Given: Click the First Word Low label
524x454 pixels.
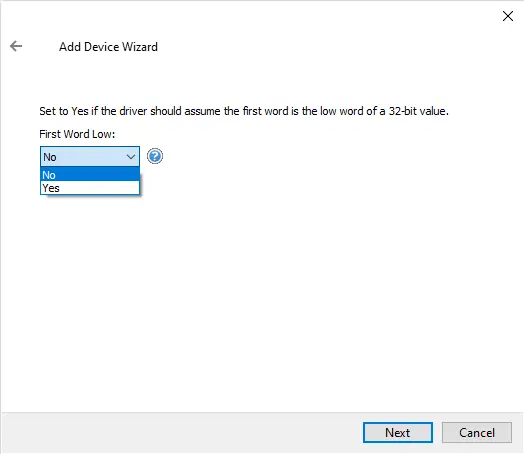Looking at the screenshot, I should 77,134.
